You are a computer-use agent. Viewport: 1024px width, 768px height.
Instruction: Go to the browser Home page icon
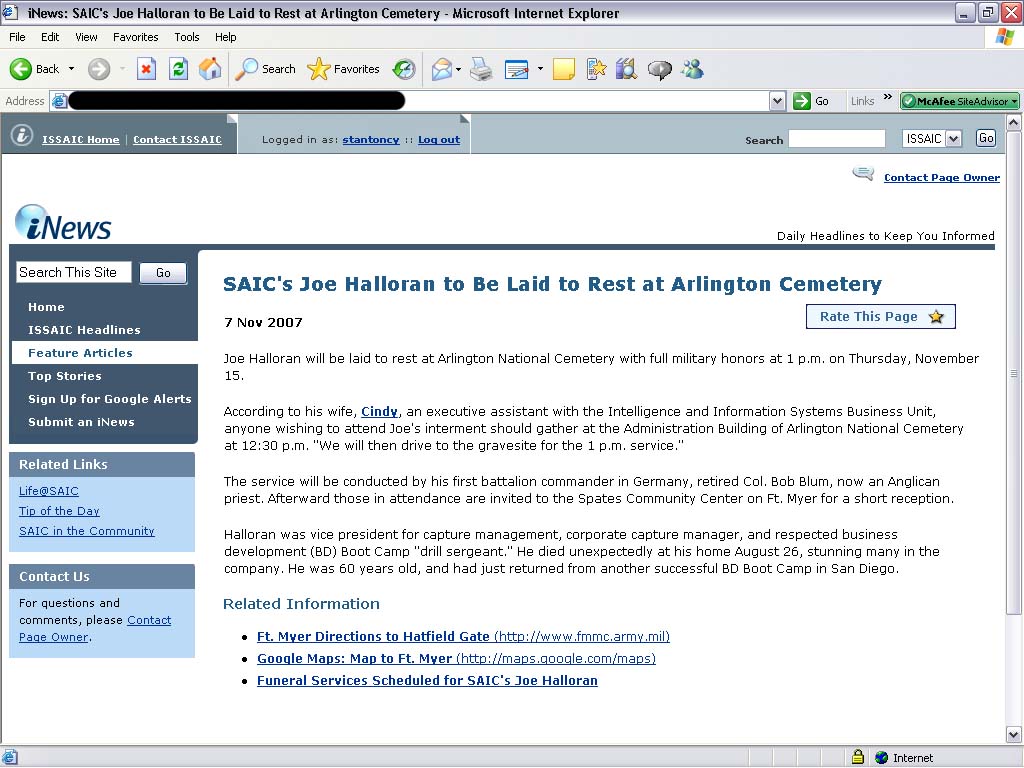[210, 69]
